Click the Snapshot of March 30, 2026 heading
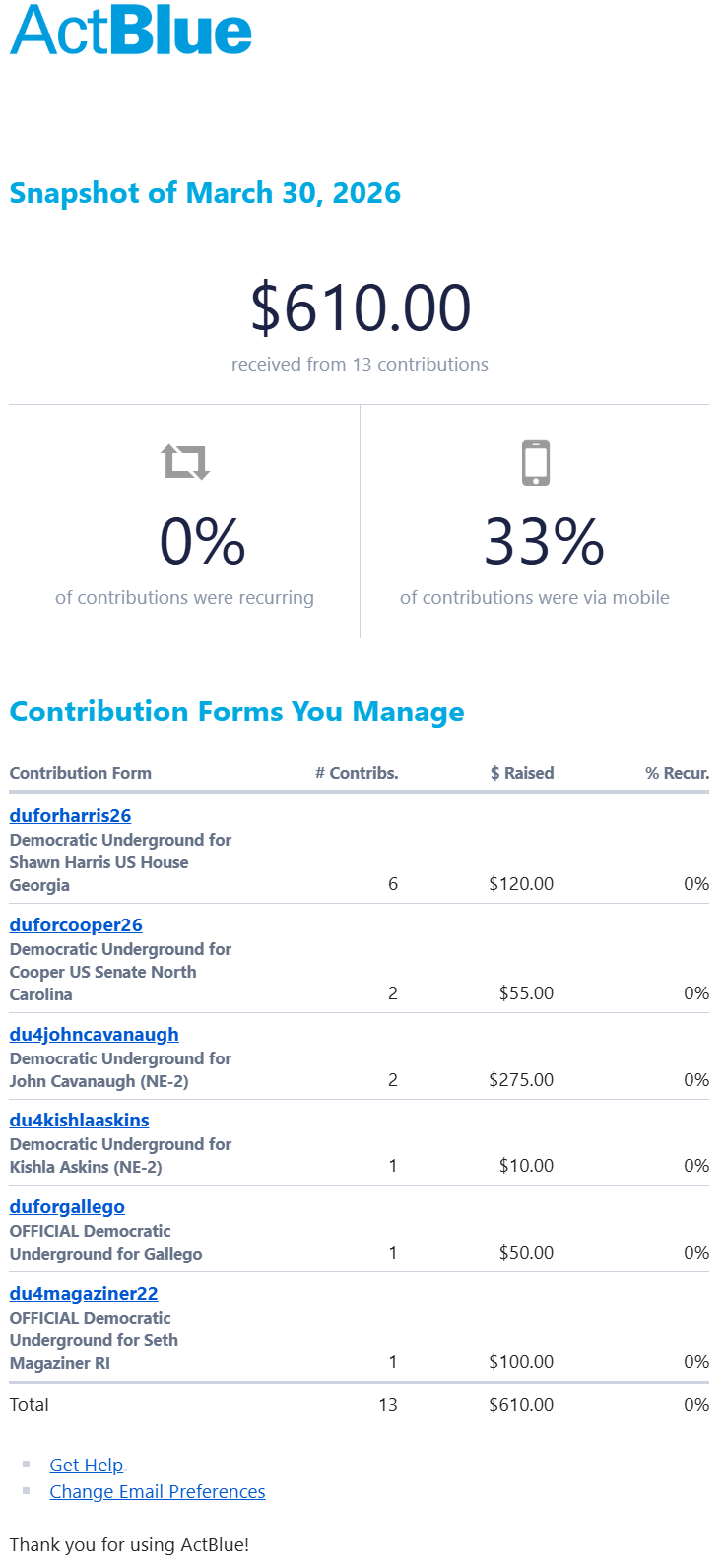Image resolution: width=724 pixels, height=1568 pixels. coord(205,193)
